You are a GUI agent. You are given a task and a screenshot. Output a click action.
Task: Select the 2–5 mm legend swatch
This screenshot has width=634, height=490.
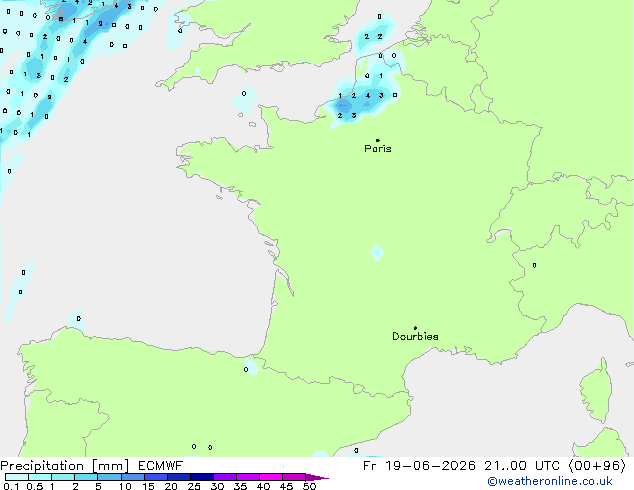[x=86, y=477]
